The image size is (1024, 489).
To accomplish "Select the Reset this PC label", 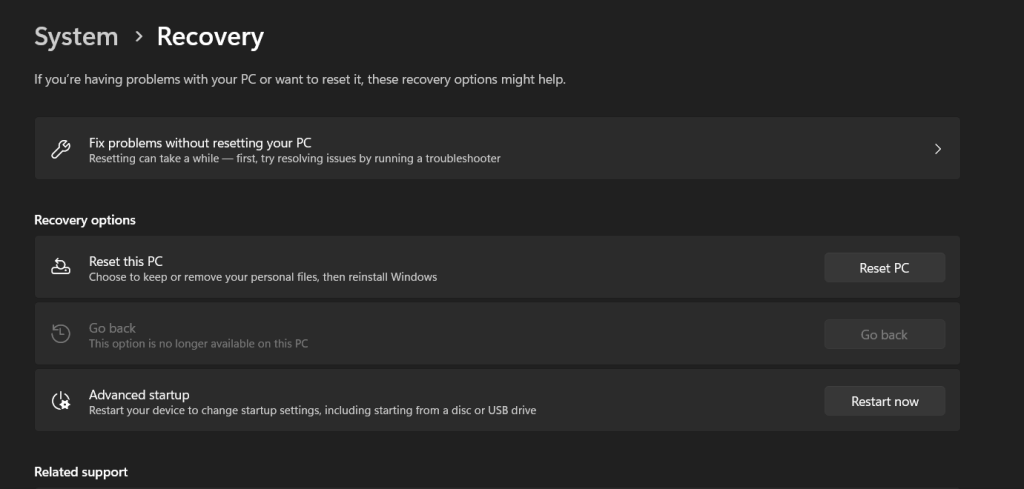I will click(x=125, y=261).
